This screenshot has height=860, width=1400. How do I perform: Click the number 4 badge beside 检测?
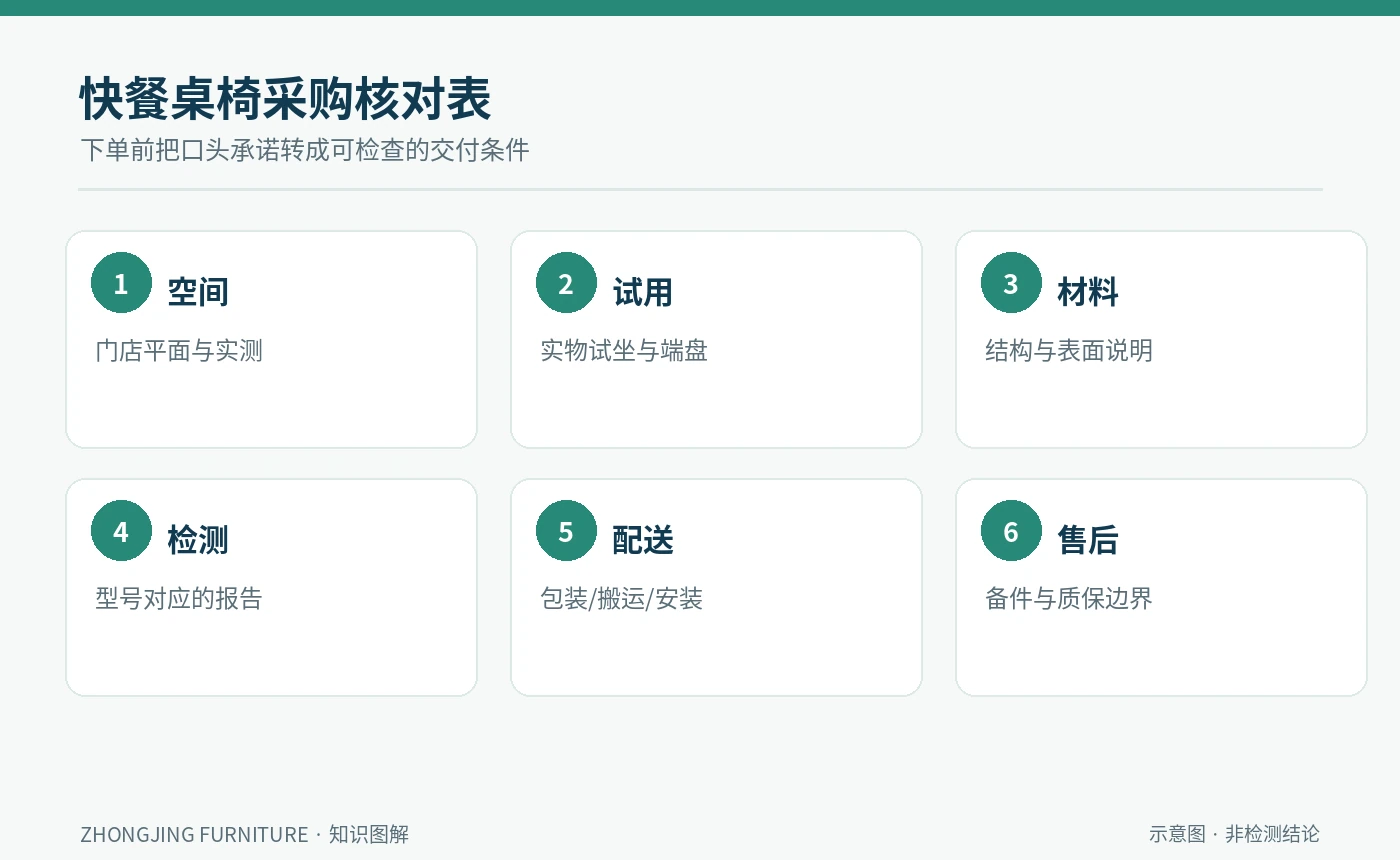(121, 531)
